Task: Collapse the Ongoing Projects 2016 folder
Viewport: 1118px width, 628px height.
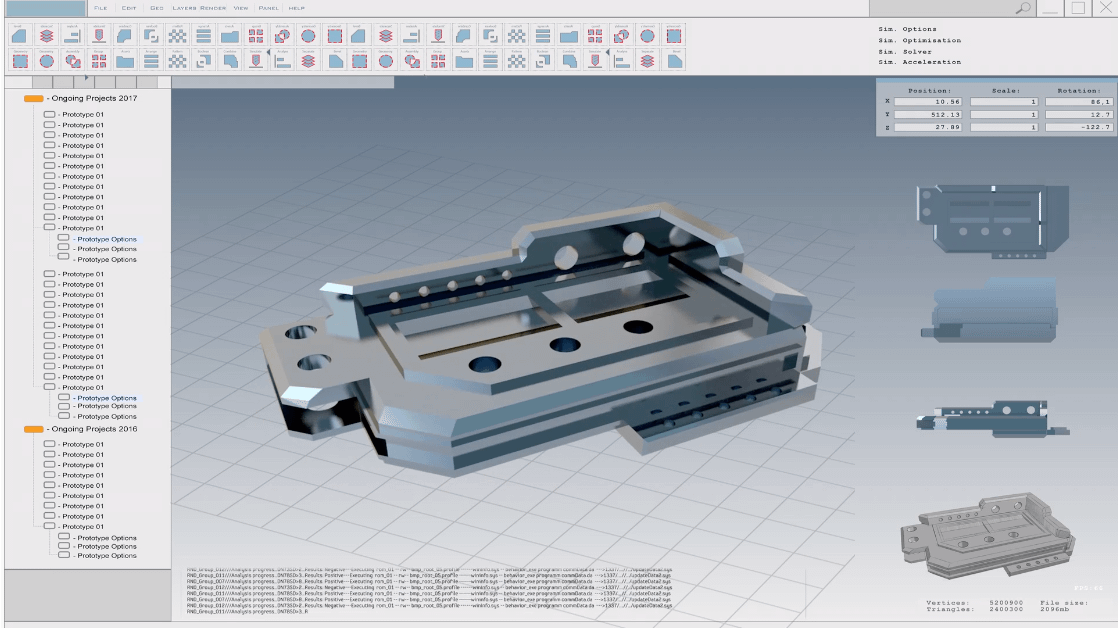Action: pyautogui.click(x=33, y=429)
